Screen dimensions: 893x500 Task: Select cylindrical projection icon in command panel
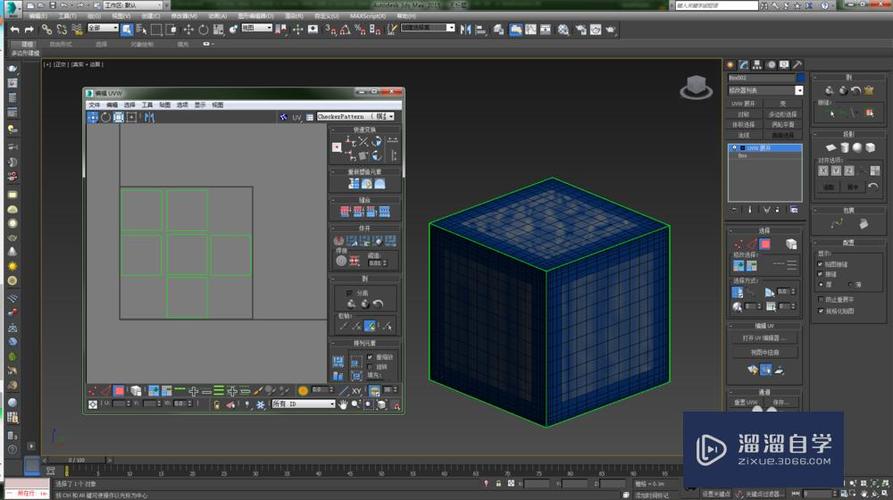(x=844, y=147)
